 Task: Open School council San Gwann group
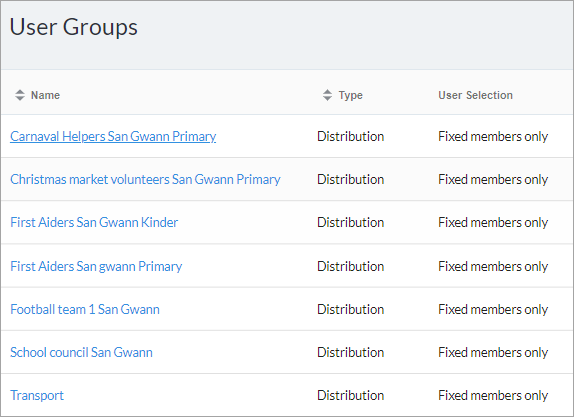[81, 352]
